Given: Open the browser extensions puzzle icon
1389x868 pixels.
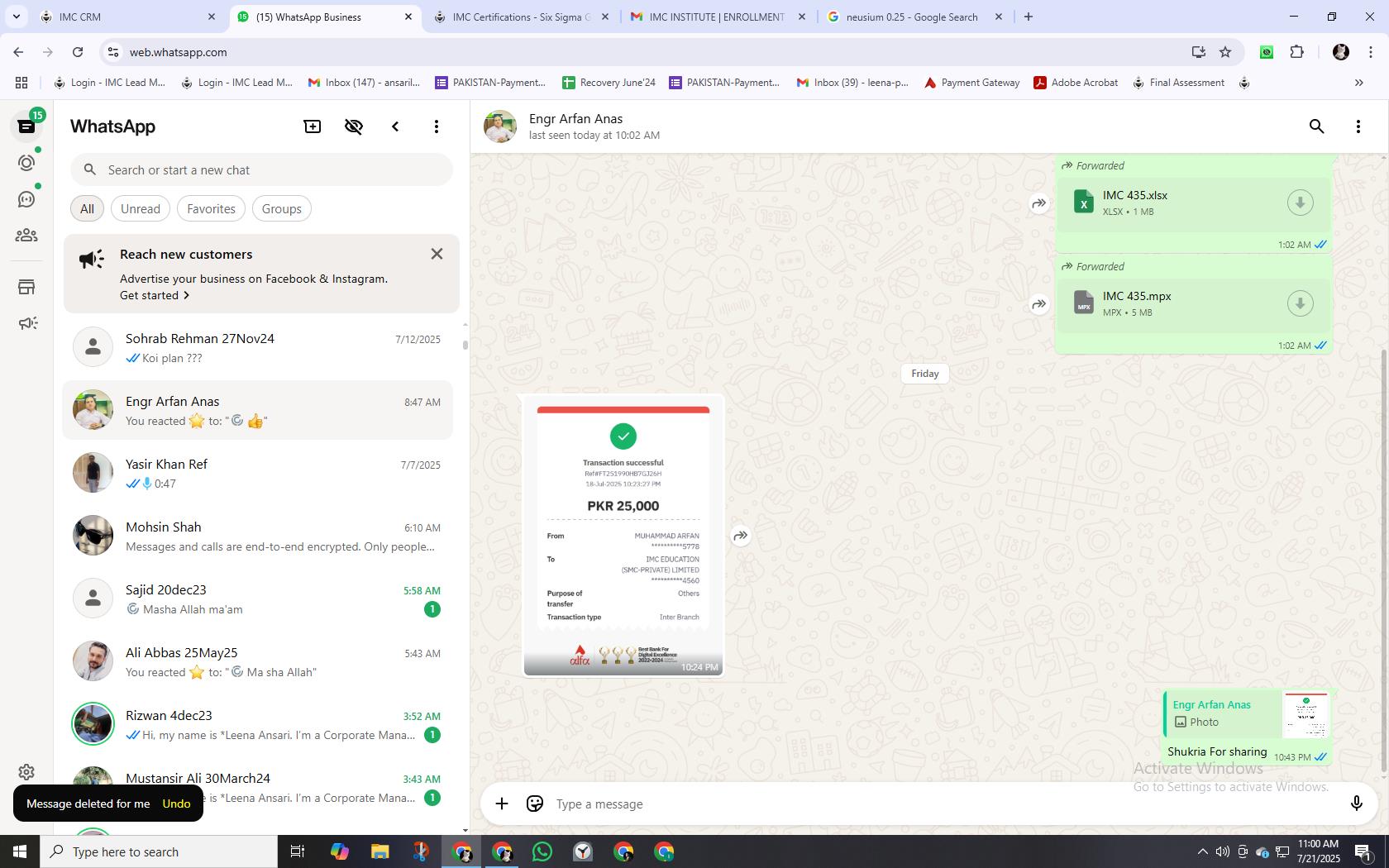Looking at the screenshot, I should click(1297, 52).
